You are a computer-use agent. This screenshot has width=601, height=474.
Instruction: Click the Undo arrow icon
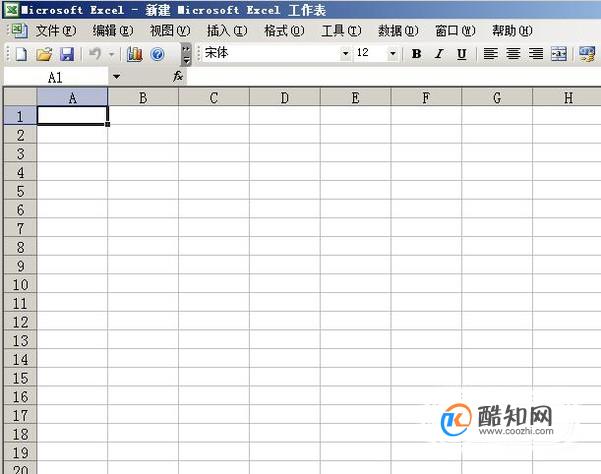95,54
